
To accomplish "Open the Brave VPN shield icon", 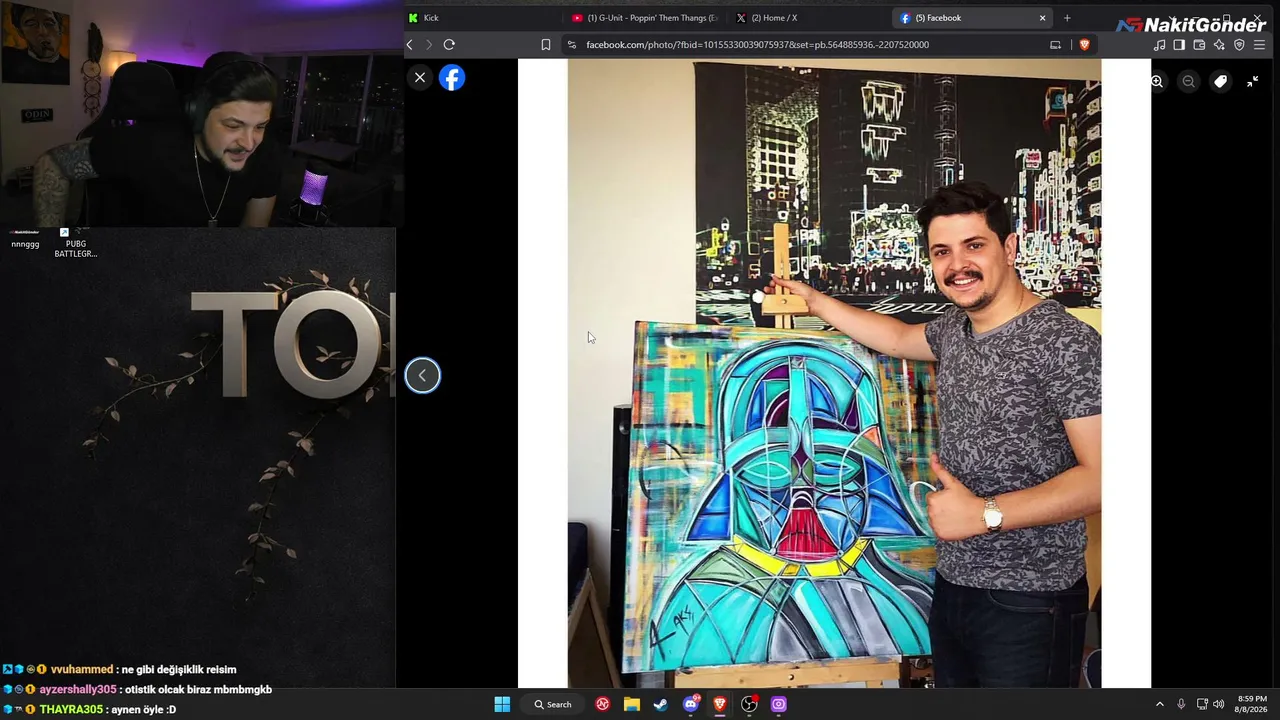I will (1239, 44).
